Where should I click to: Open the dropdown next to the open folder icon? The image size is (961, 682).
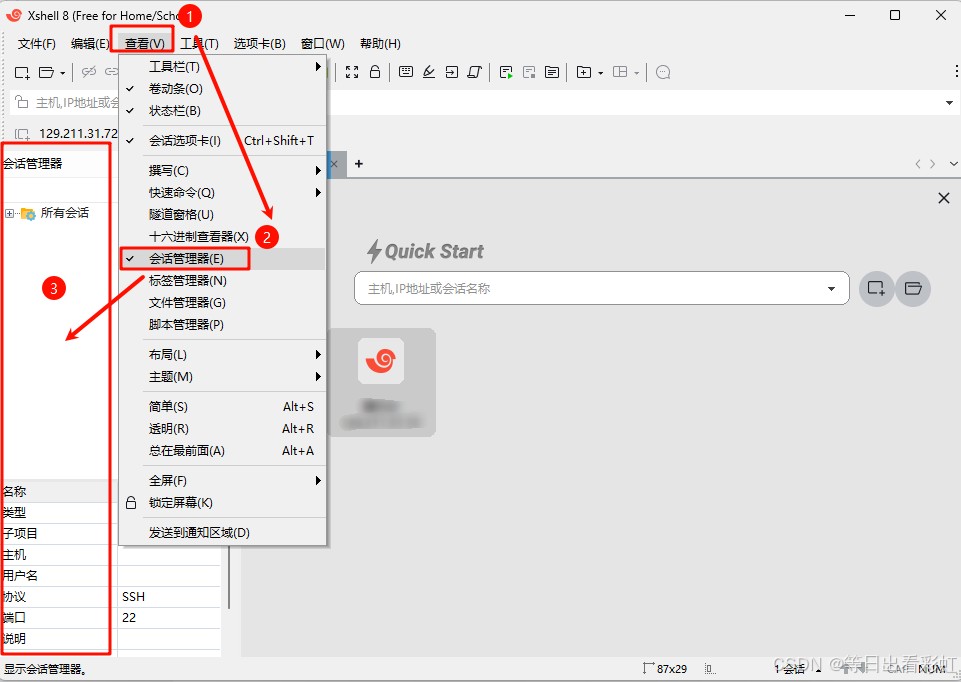click(x=63, y=73)
